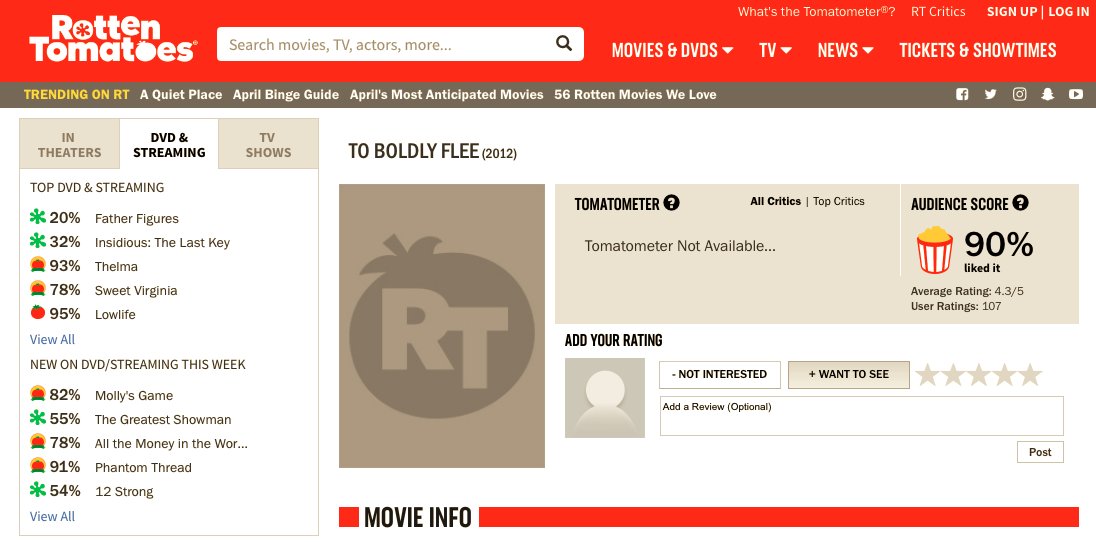Select the Top Critics filter
1096x542 pixels.
839,201
